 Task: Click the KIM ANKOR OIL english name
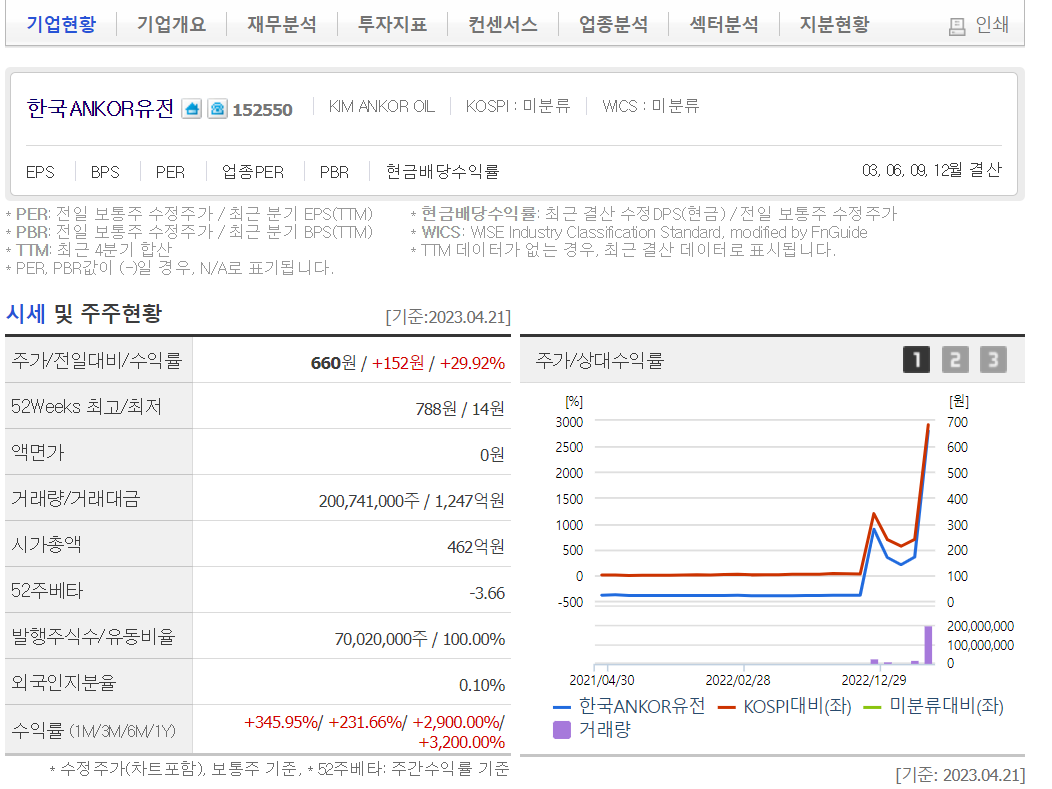382,106
